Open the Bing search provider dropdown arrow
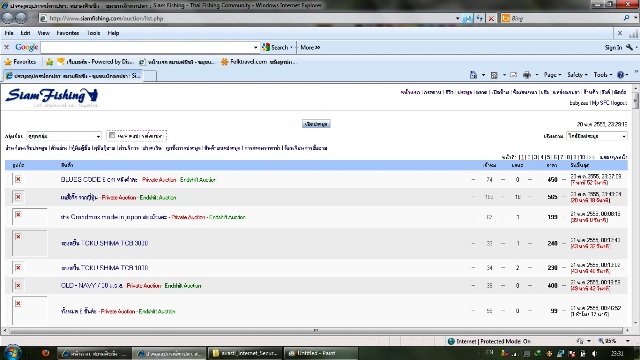Image resolution: width=640 pixels, height=360 pixels. click(635, 18)
